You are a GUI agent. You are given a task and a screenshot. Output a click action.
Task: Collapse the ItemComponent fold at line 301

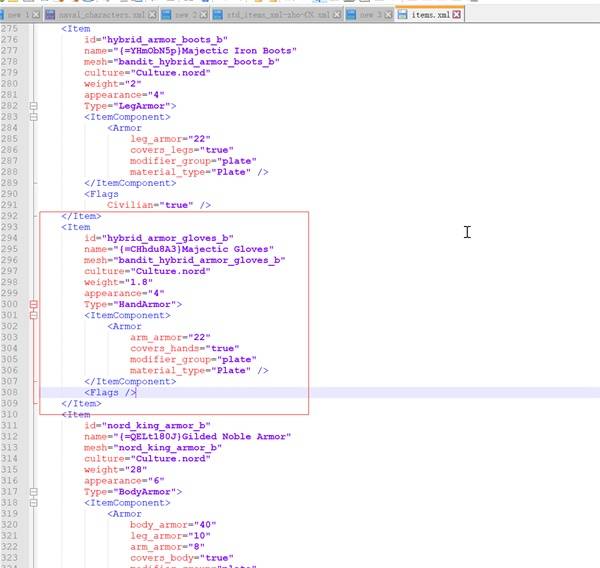click(x=33, y=315)
